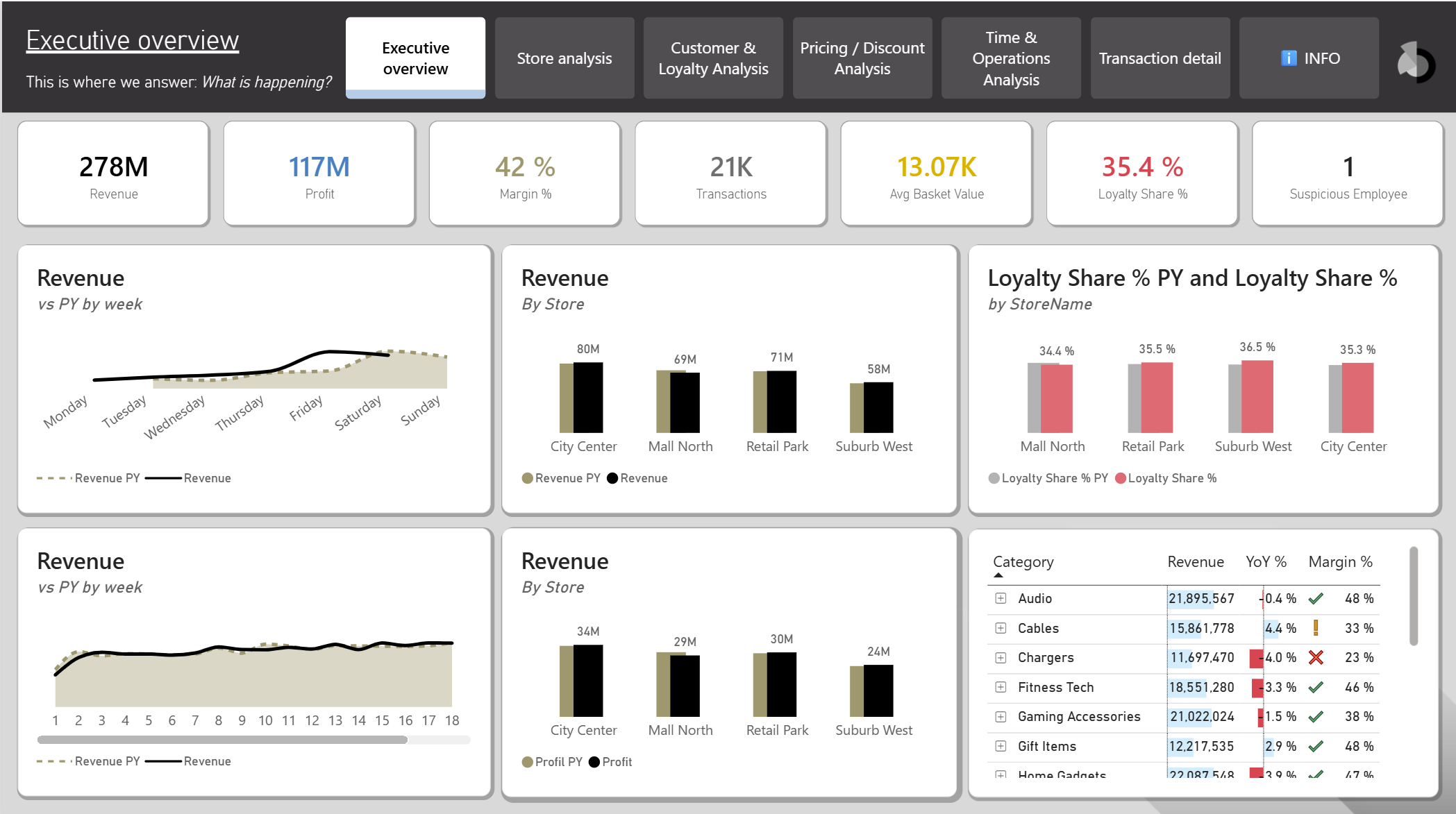1456x814 pixels.
Task: Click the 71M Retail Park revenue bar
Action: pos(782,402)
